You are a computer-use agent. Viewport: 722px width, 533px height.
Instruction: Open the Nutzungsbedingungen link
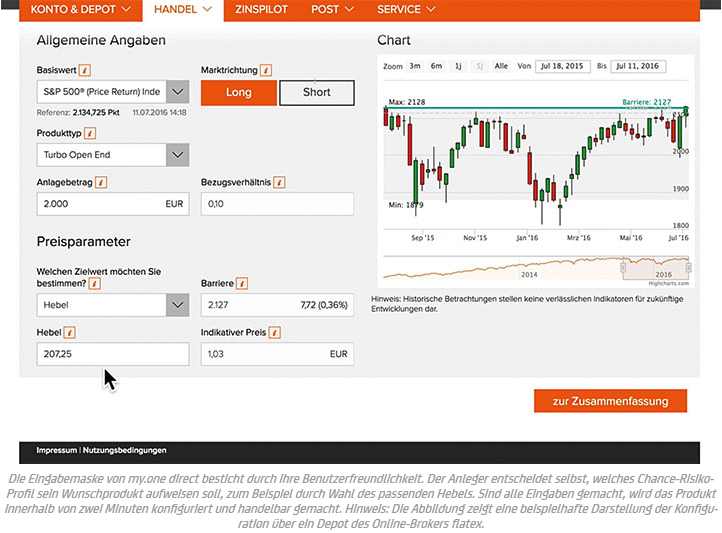(x=125, y=450)
